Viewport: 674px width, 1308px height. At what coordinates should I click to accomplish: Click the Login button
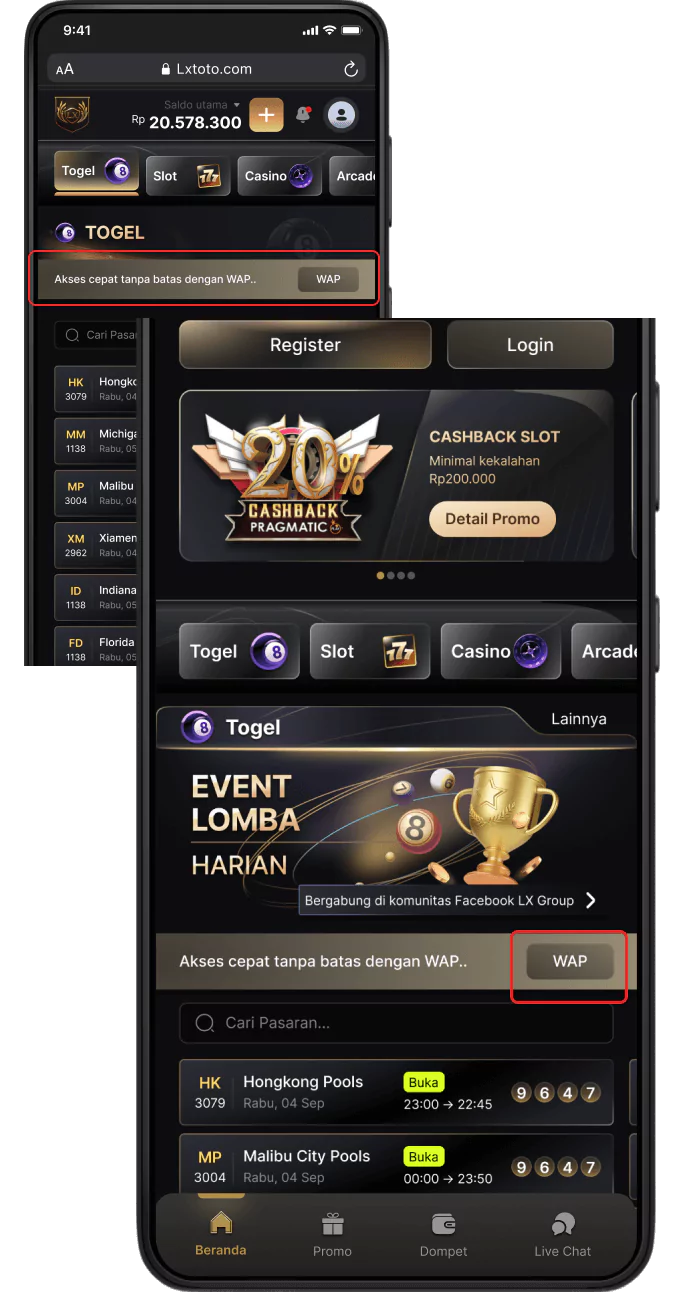[x=530, y=345]
